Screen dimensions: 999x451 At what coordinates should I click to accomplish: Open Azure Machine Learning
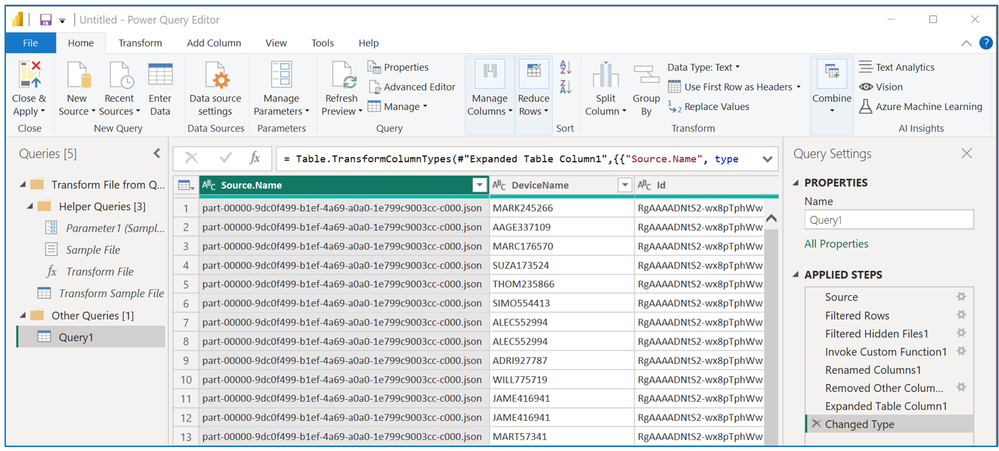[x=921, y=106]
